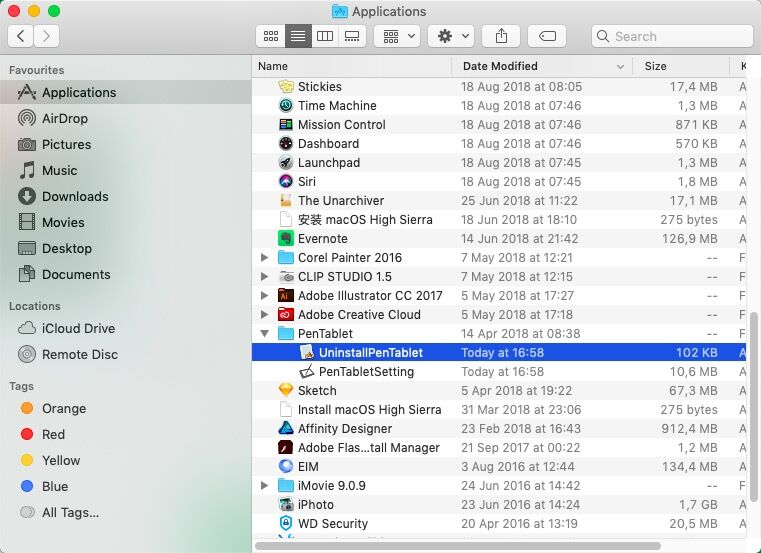Sort by the Name column header

[x=352, y=66]
